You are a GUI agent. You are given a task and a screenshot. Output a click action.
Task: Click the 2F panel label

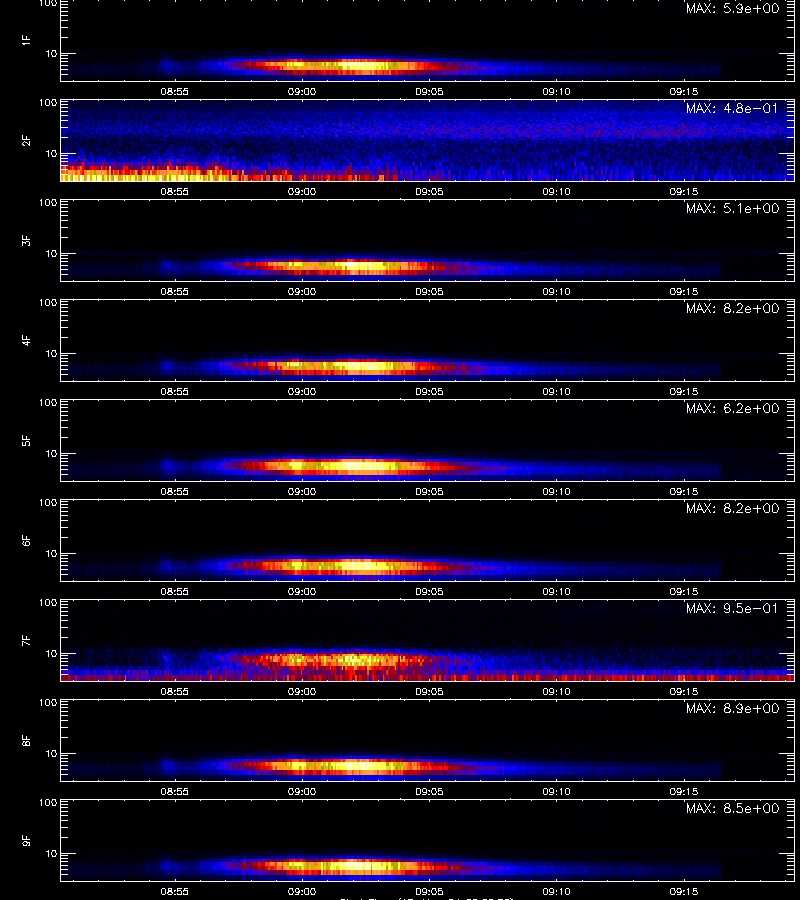coord(26,141)
